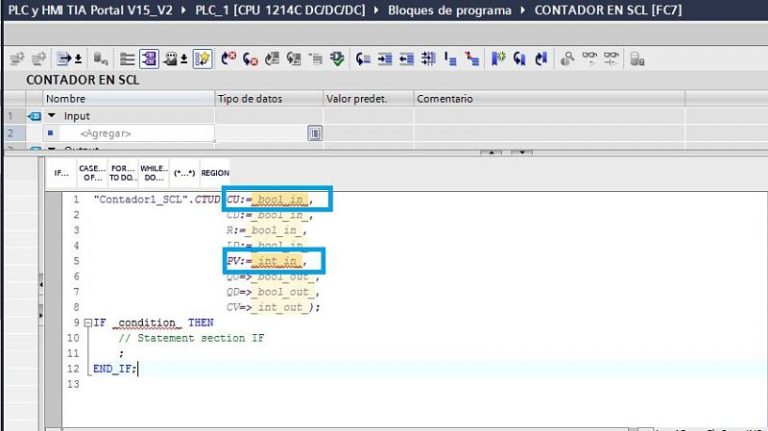Select the _int_in_ placeholder for PV
Viewport: 768px width, 431px height.
click(277, 262)
